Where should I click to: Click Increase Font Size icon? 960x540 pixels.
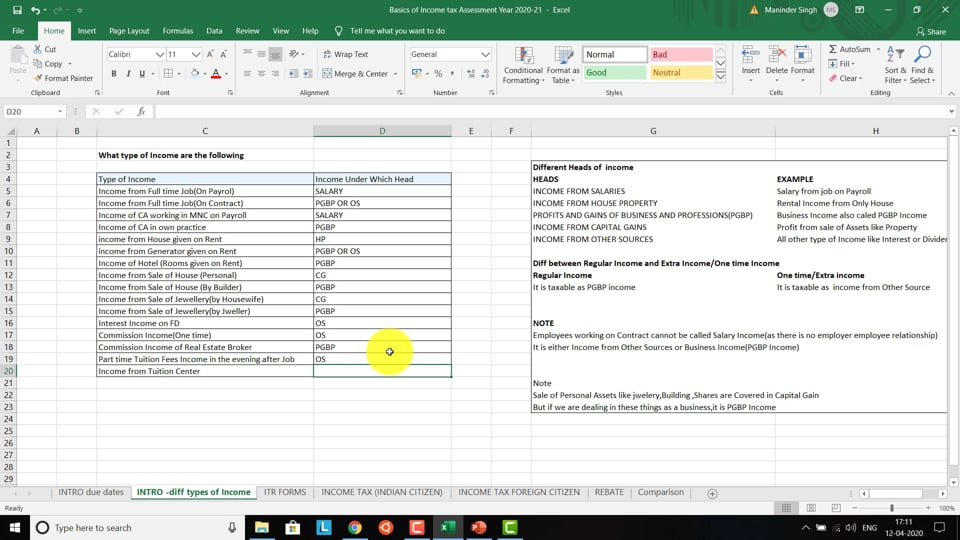[x=209, y=54]
